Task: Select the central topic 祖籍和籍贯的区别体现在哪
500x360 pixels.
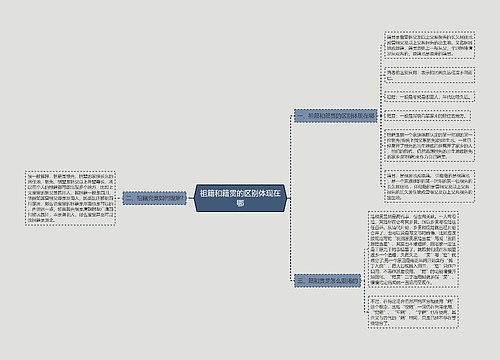Action: click(240, 198)
